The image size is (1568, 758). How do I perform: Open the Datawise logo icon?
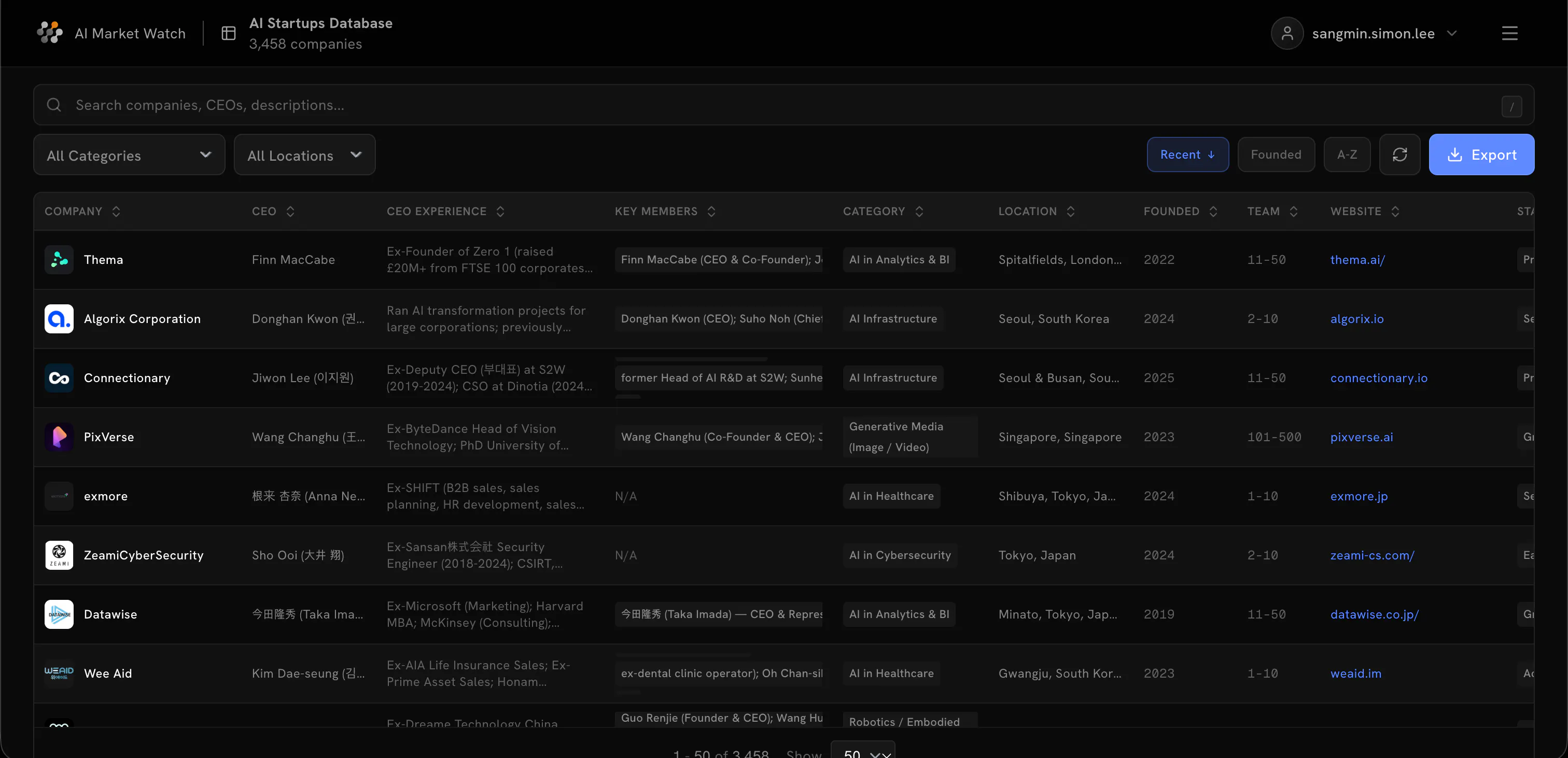coord(59,614)
